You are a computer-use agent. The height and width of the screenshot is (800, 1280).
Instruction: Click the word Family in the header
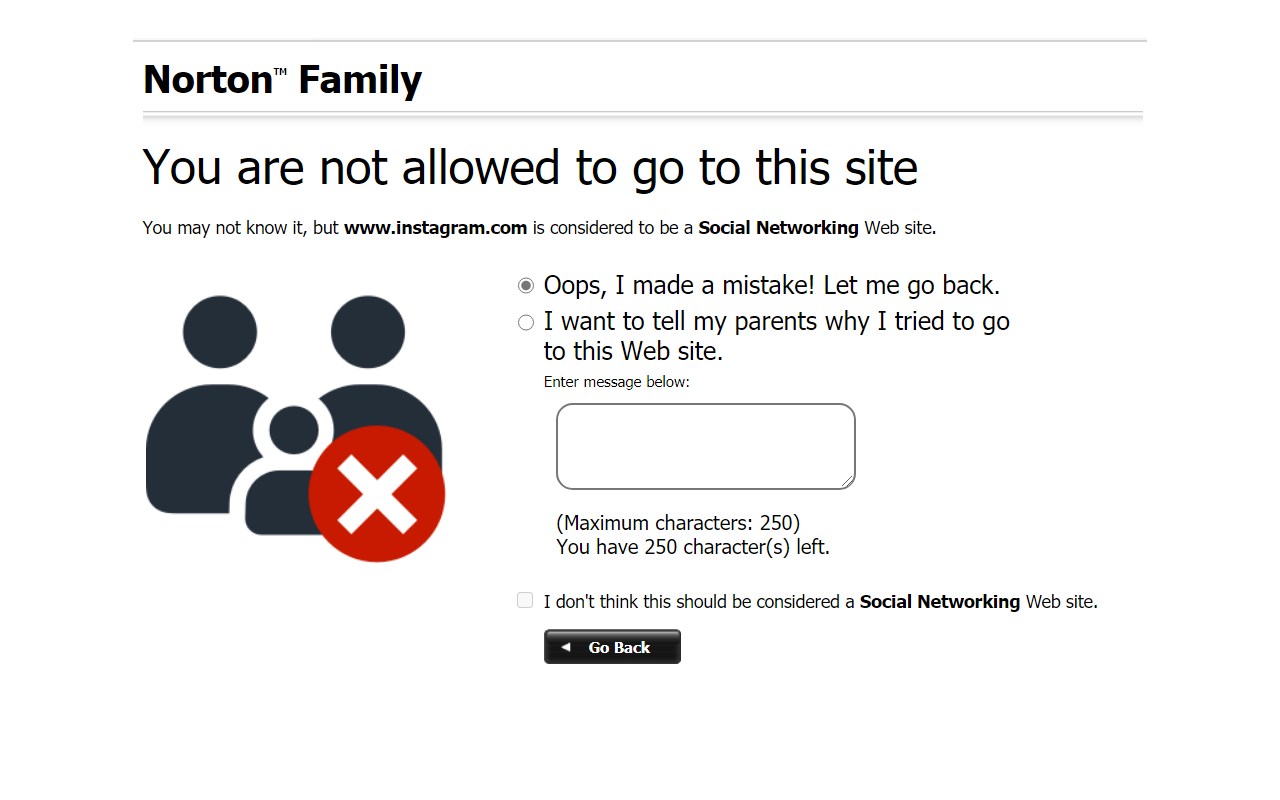[x=360, y=80]
